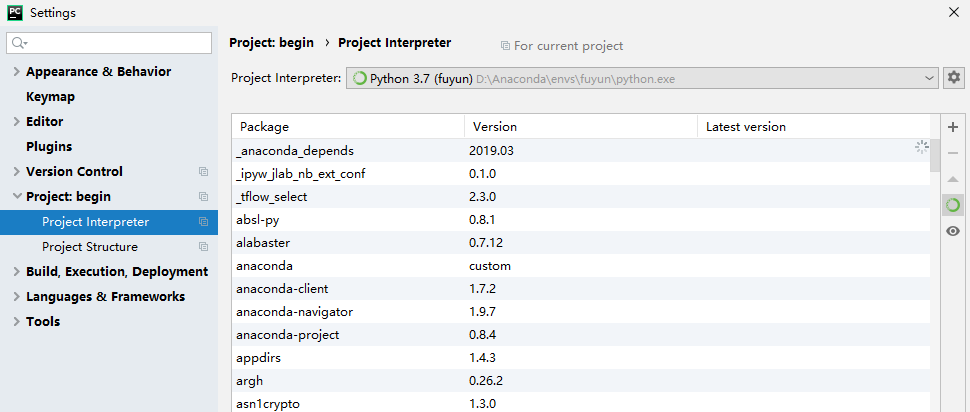Select the _ipyw_jlab_nb_ext_conf package row
Image resolution: width=970 pixels, height=412 pixels.
point(581,174)
